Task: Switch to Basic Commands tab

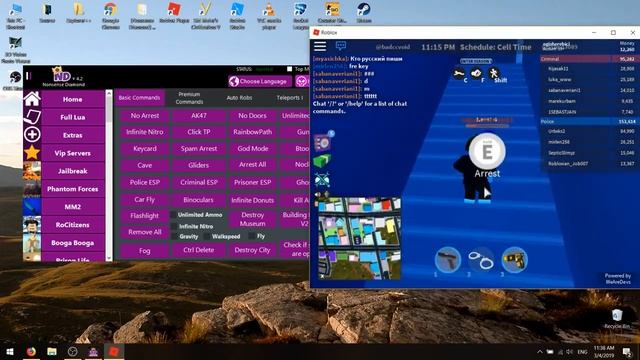Action: tap(139, 98)
